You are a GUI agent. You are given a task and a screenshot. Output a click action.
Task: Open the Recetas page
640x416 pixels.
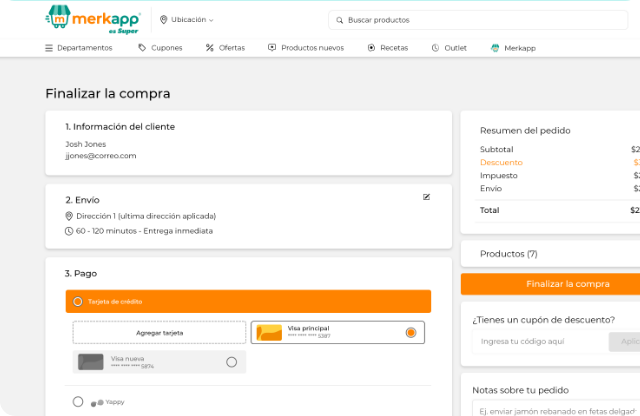pyautogui.click(x=394, y=48)
